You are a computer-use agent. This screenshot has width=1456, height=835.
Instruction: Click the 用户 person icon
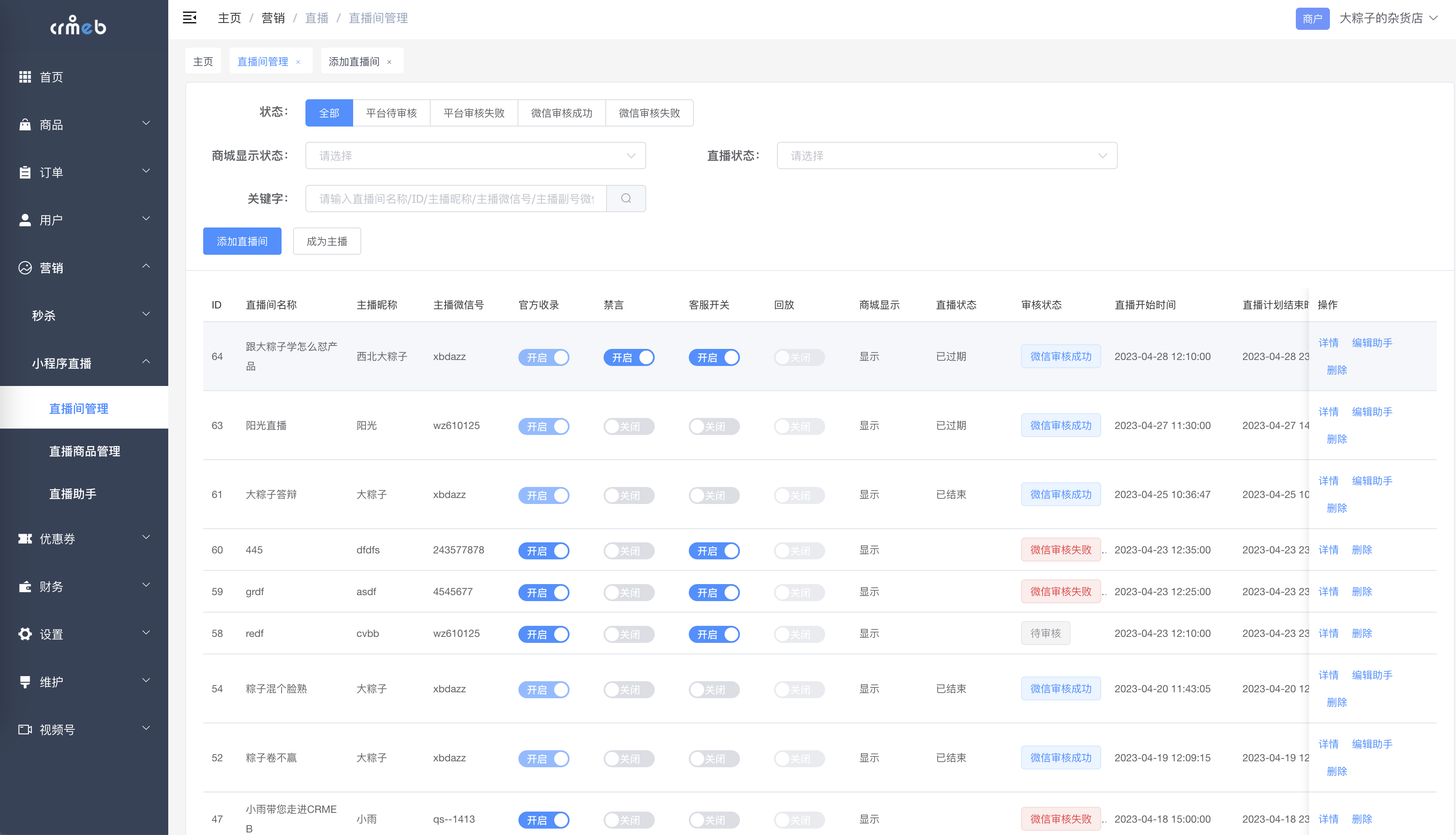pos(25,220)
